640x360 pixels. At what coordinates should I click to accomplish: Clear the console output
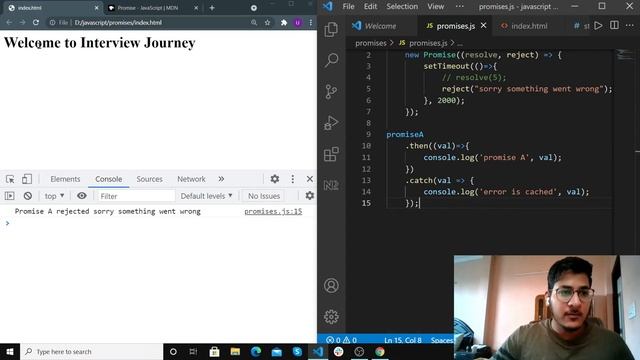pyautogui.click(x=28, y=196)
